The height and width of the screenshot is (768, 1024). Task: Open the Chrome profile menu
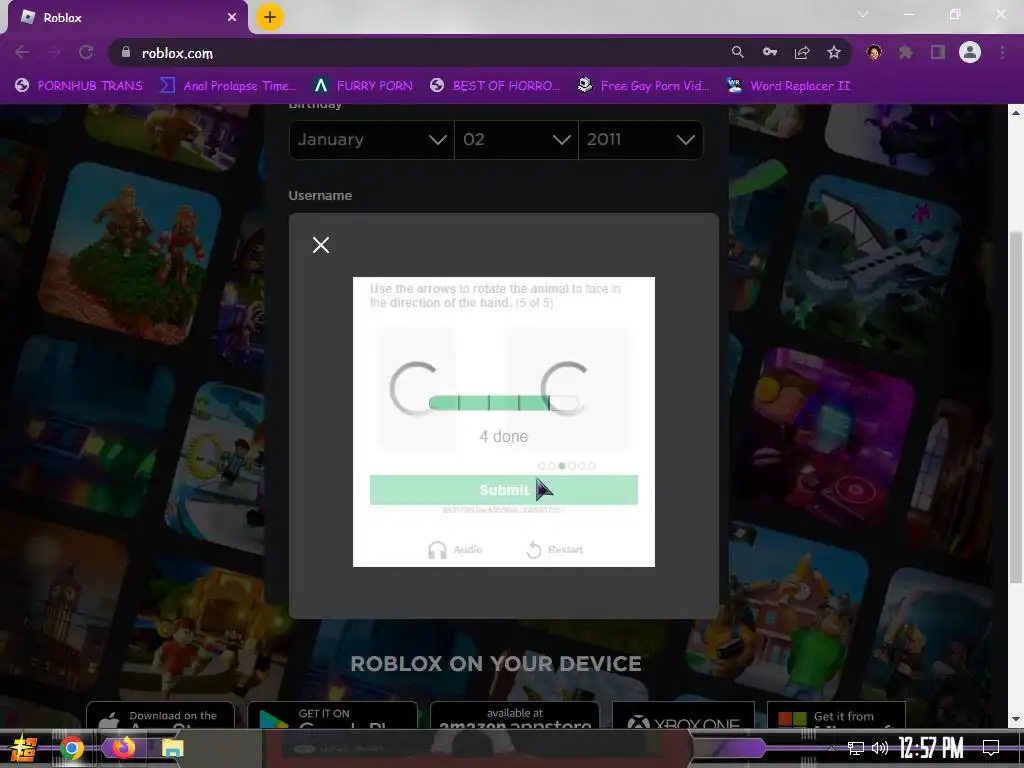coord(970,52)
